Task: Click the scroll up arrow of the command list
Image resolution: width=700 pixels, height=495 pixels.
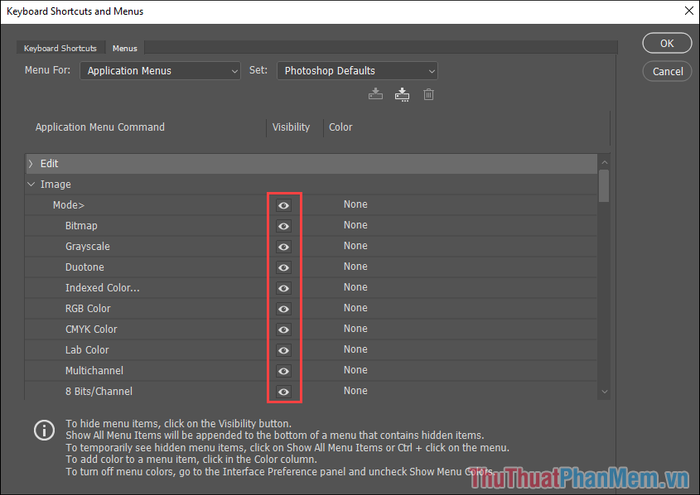Action: pyautogui.click(x=604, y=162)
